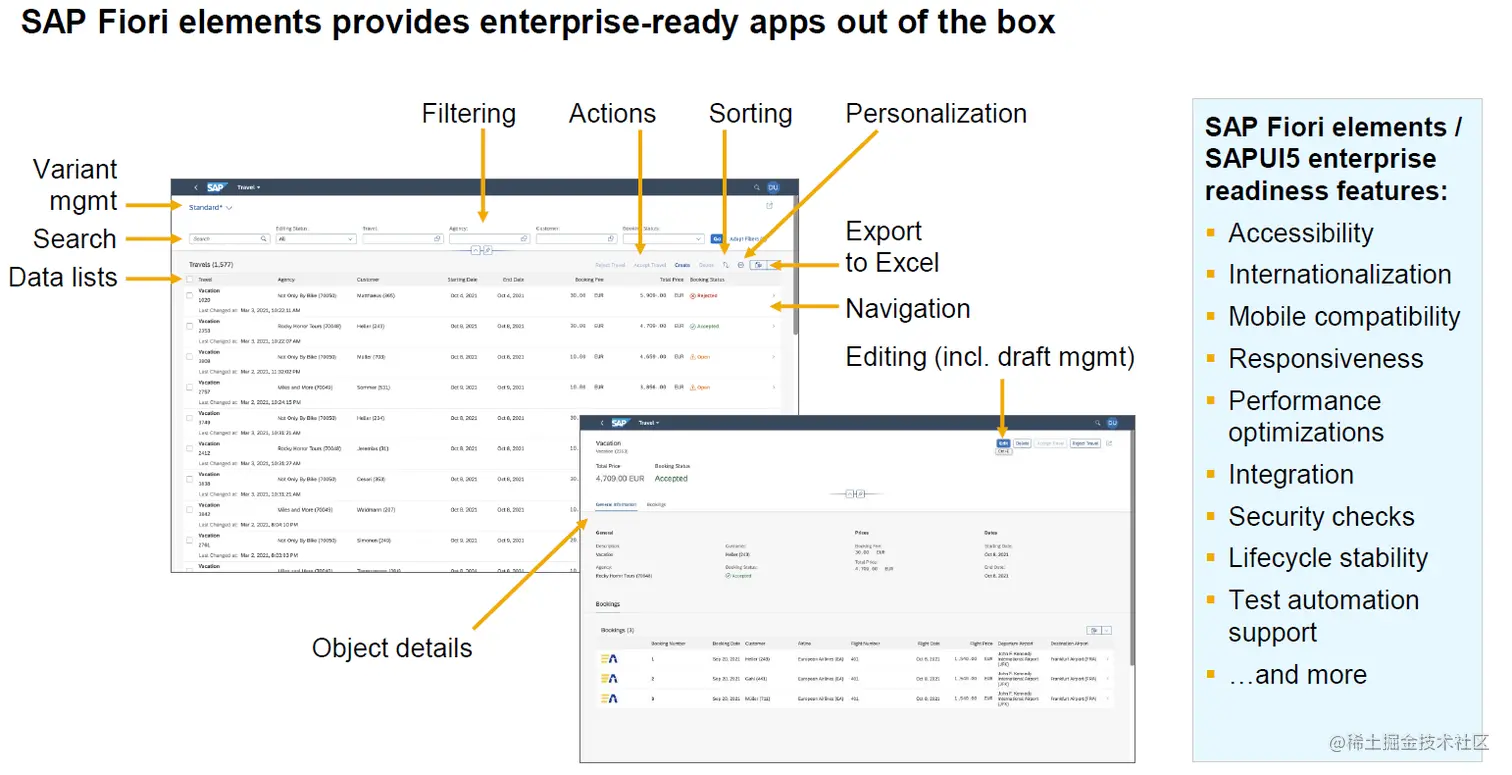The image size is (1512, 775).
Task: Click the Heller (243) customer in booking 1
Action: click(757, 659)
